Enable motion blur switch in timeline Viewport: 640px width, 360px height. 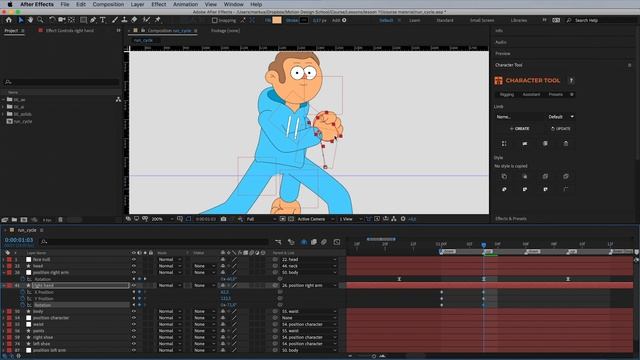pos(324,242)
